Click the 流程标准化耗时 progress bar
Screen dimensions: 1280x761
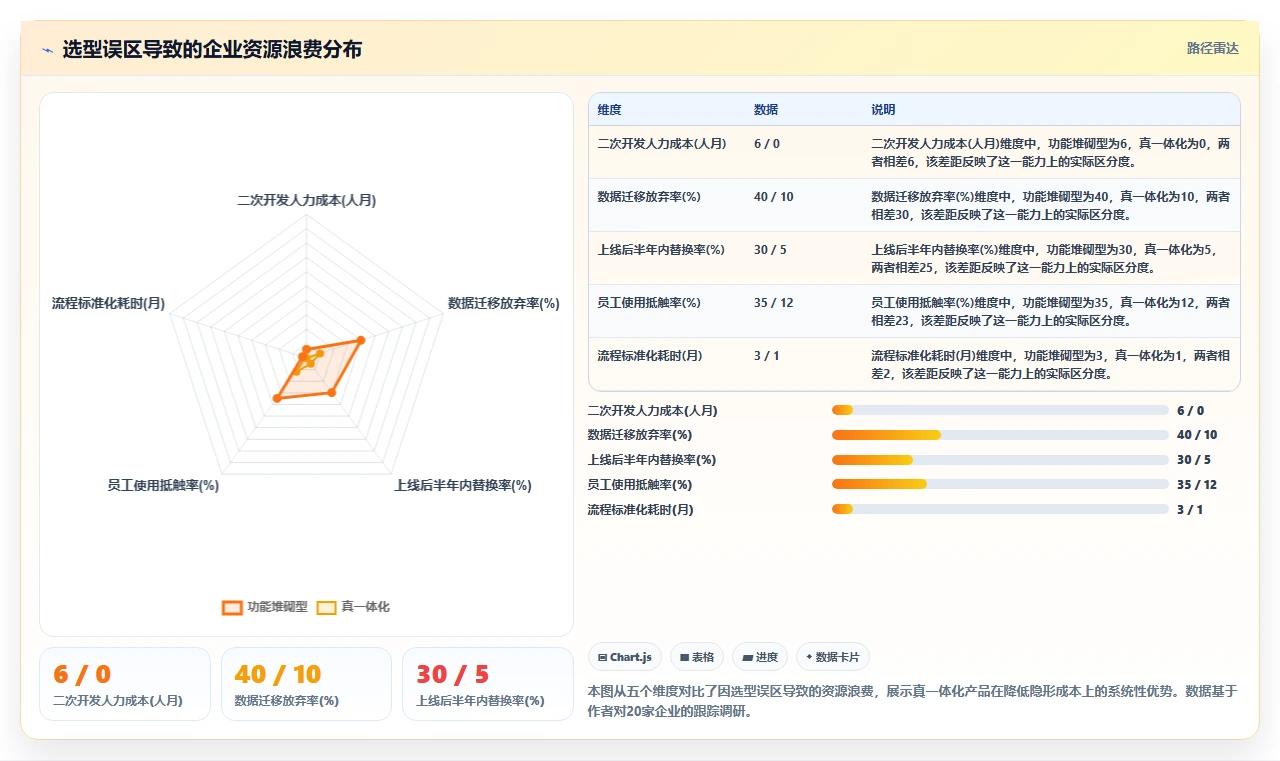click(1000, 510)
